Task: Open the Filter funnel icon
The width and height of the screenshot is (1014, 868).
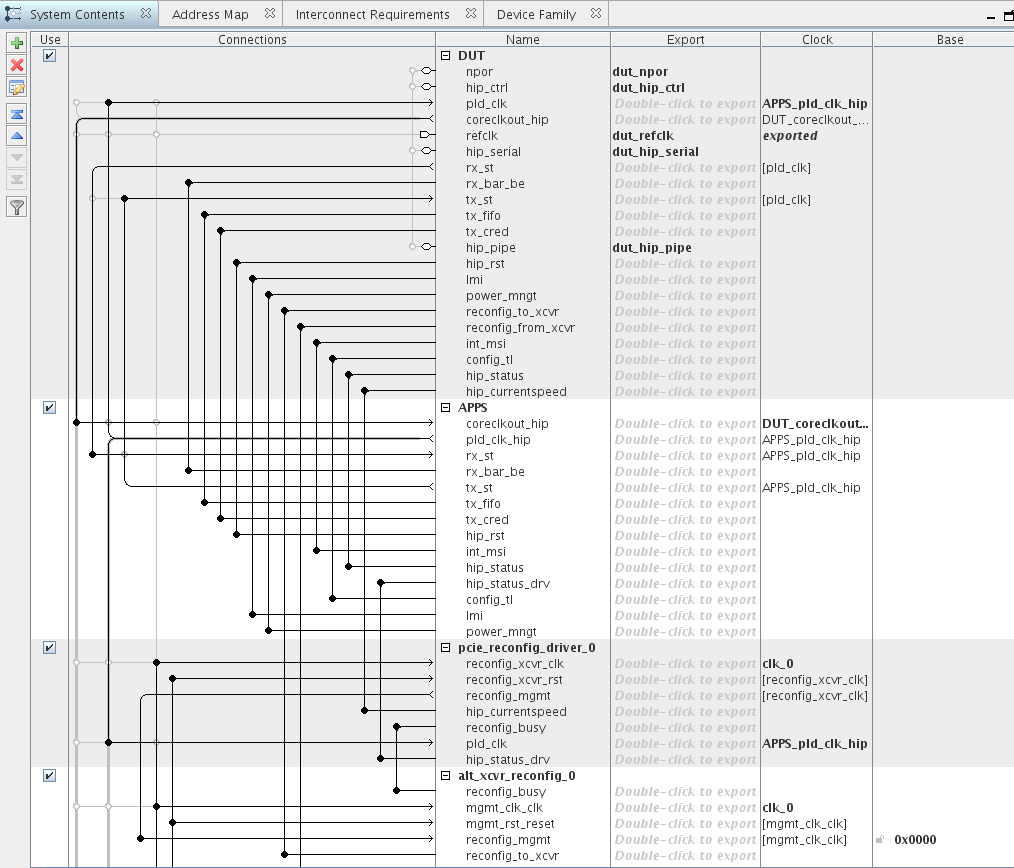Action: [17, 207]
